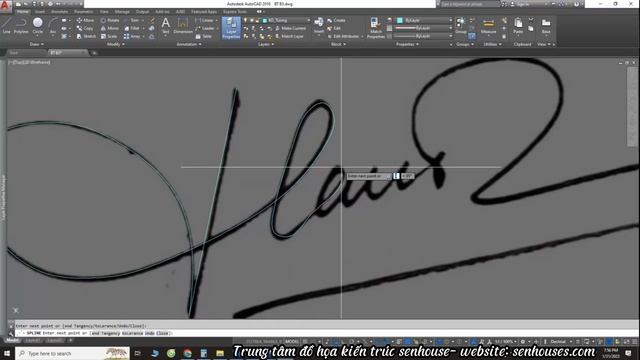Click the Group tool
This screenshot has height=360, width=640.
click(461, 25)
